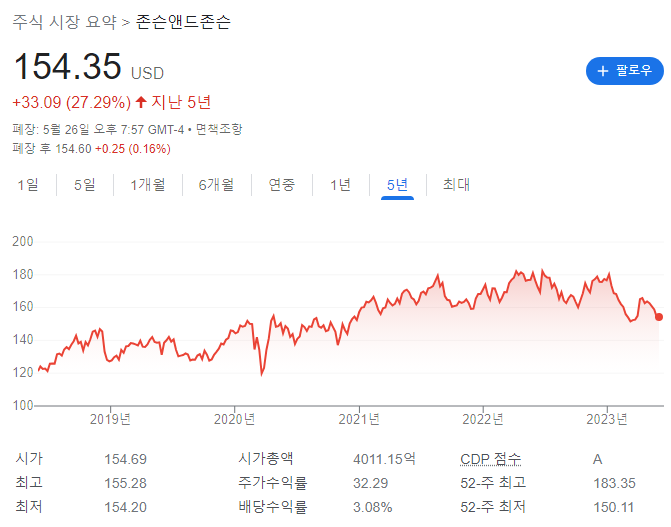
Task: Click the 배당수익률 value 3.08%
Action: coord(372,507)
